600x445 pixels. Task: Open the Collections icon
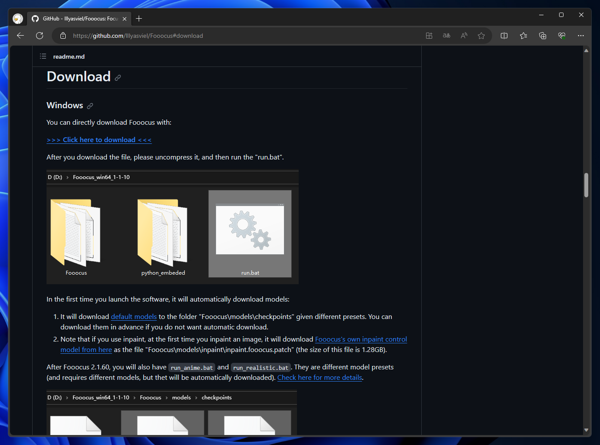click(x=543, y=36)
